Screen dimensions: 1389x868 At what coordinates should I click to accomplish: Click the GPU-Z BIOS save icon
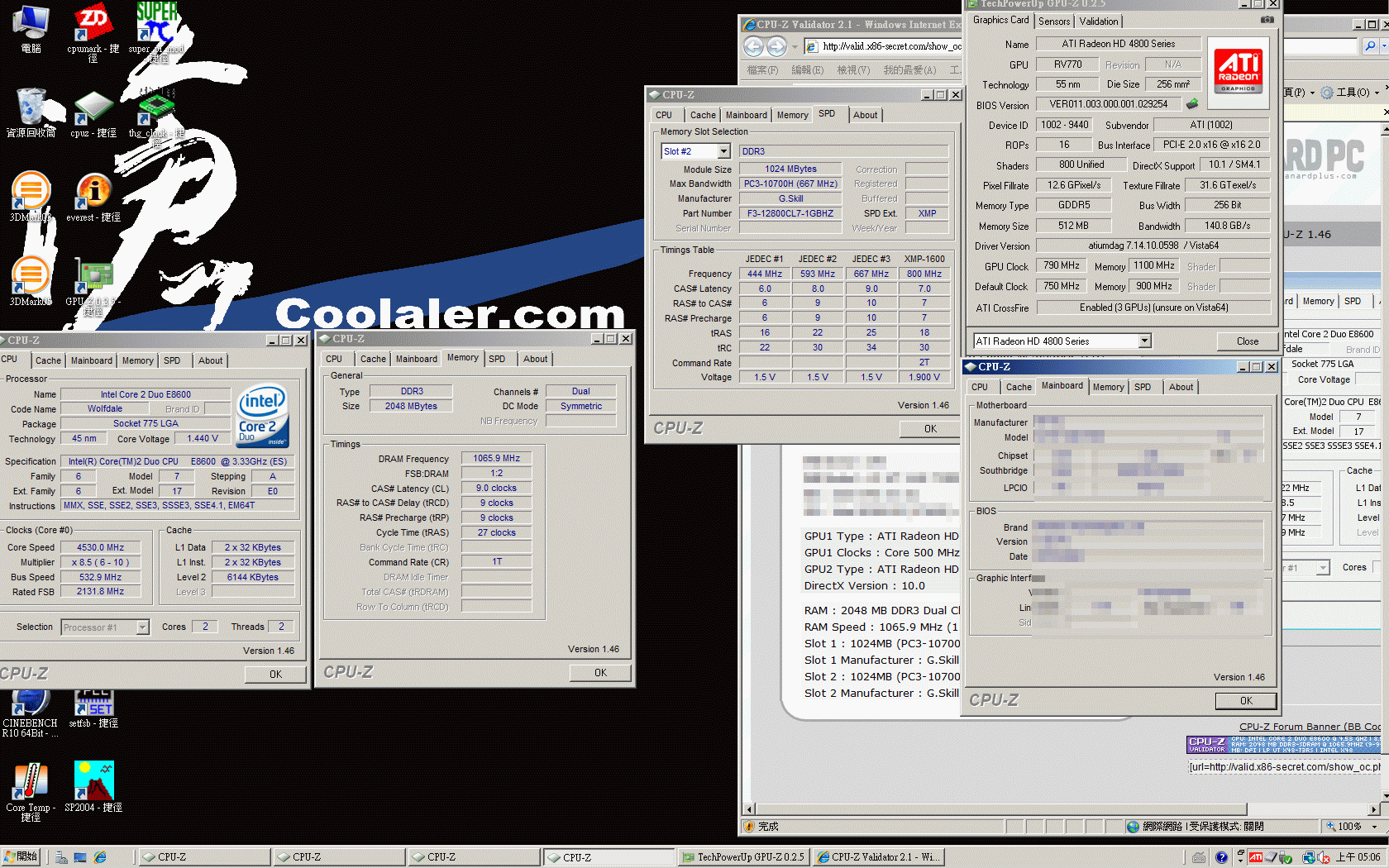coord(1191,104)
